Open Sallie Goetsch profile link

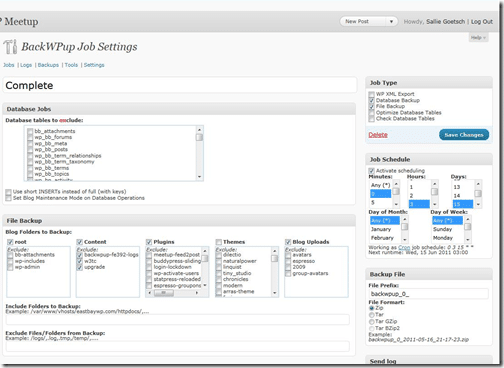click(x=445, y=22)
